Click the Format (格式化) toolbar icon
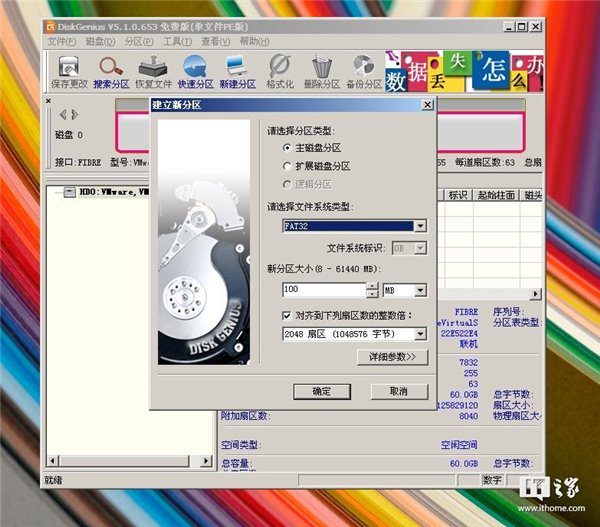Viewport: 600px width, 527px height. pyautogui.click(x=280, y=73)
